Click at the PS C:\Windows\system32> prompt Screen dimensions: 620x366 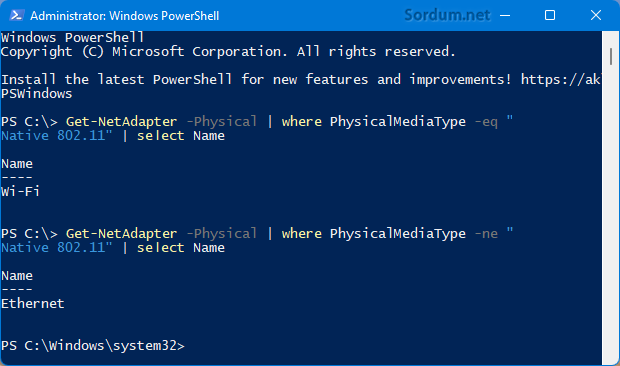[93, 345]
